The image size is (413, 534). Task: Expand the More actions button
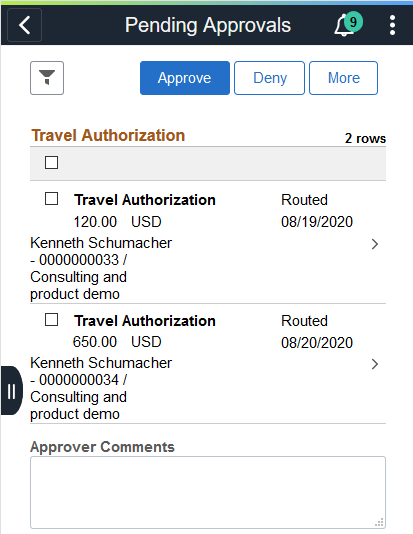(x=343, y=78)
